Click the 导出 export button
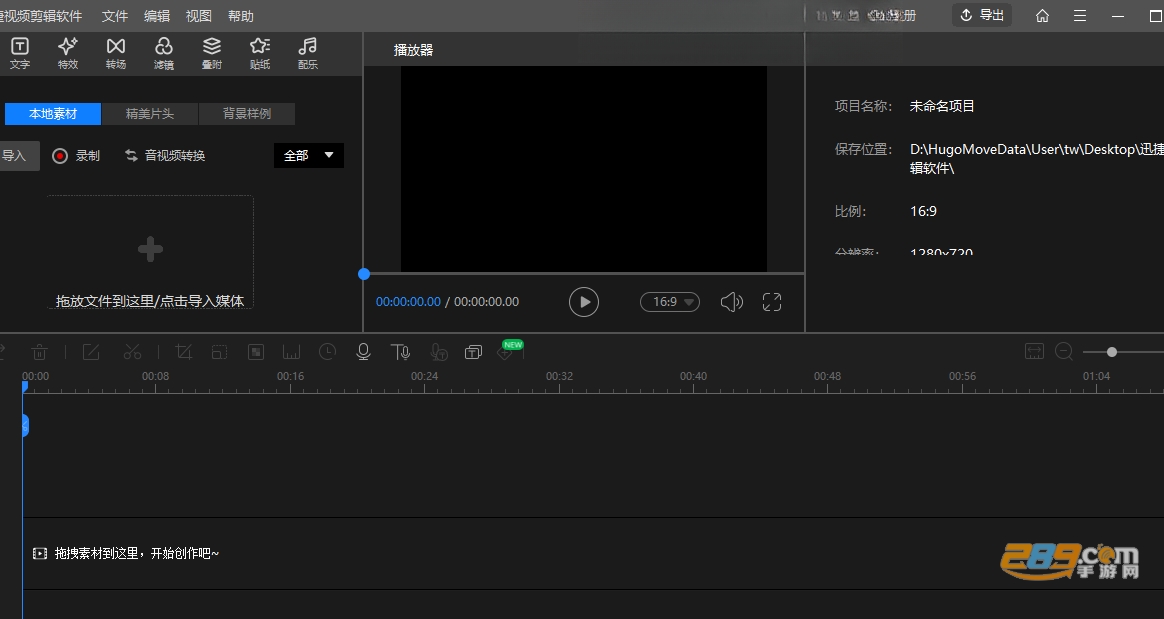Screen dimensions: 1164x619 click(982, 15)
